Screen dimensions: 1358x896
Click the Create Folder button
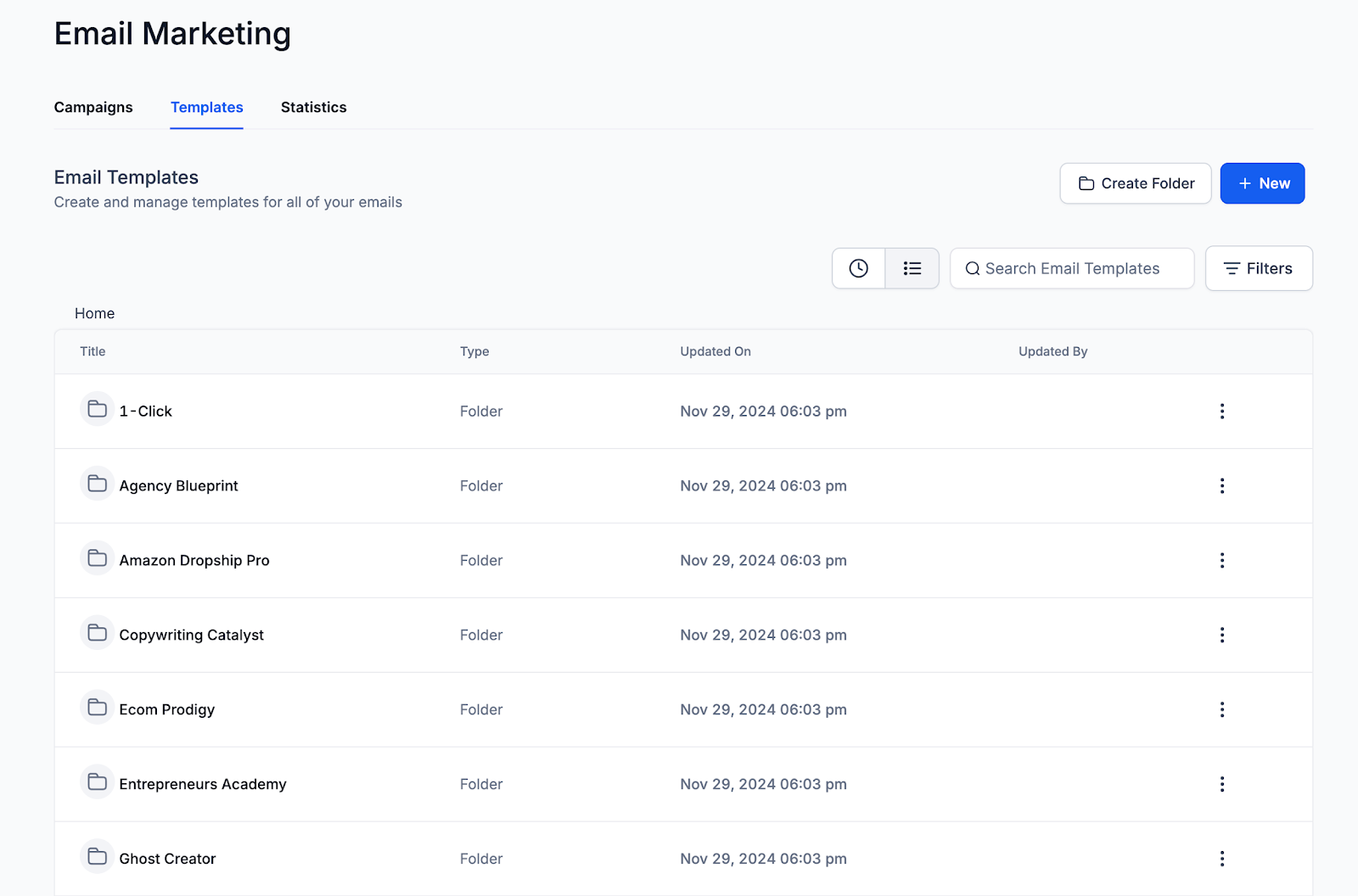click(x=1135, y=182)
